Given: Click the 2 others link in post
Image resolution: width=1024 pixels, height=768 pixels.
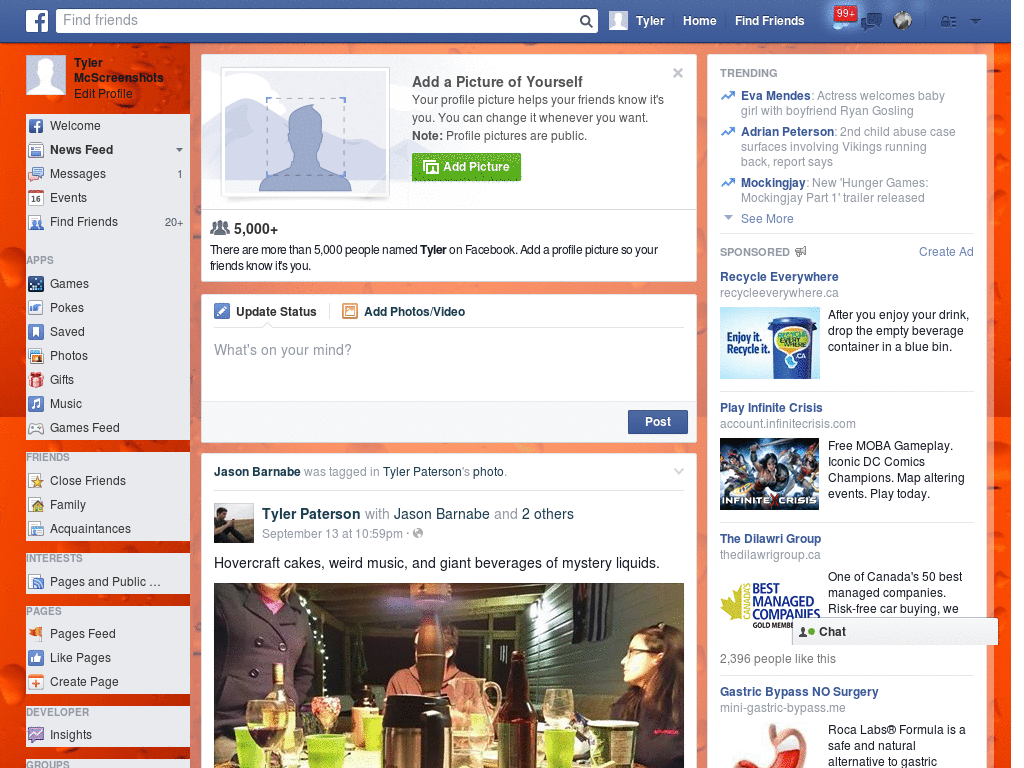Looking at the screenshot, I should pyautogui.click(x=547, y=514).
